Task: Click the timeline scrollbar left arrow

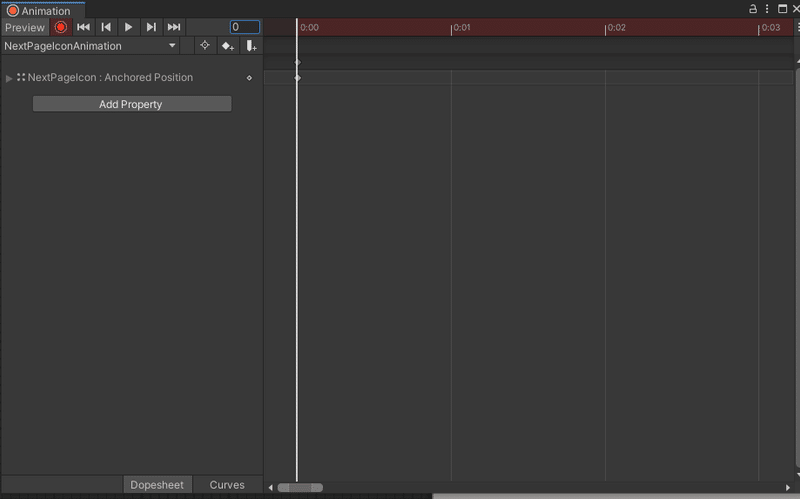Action: (x=270, y=487)
